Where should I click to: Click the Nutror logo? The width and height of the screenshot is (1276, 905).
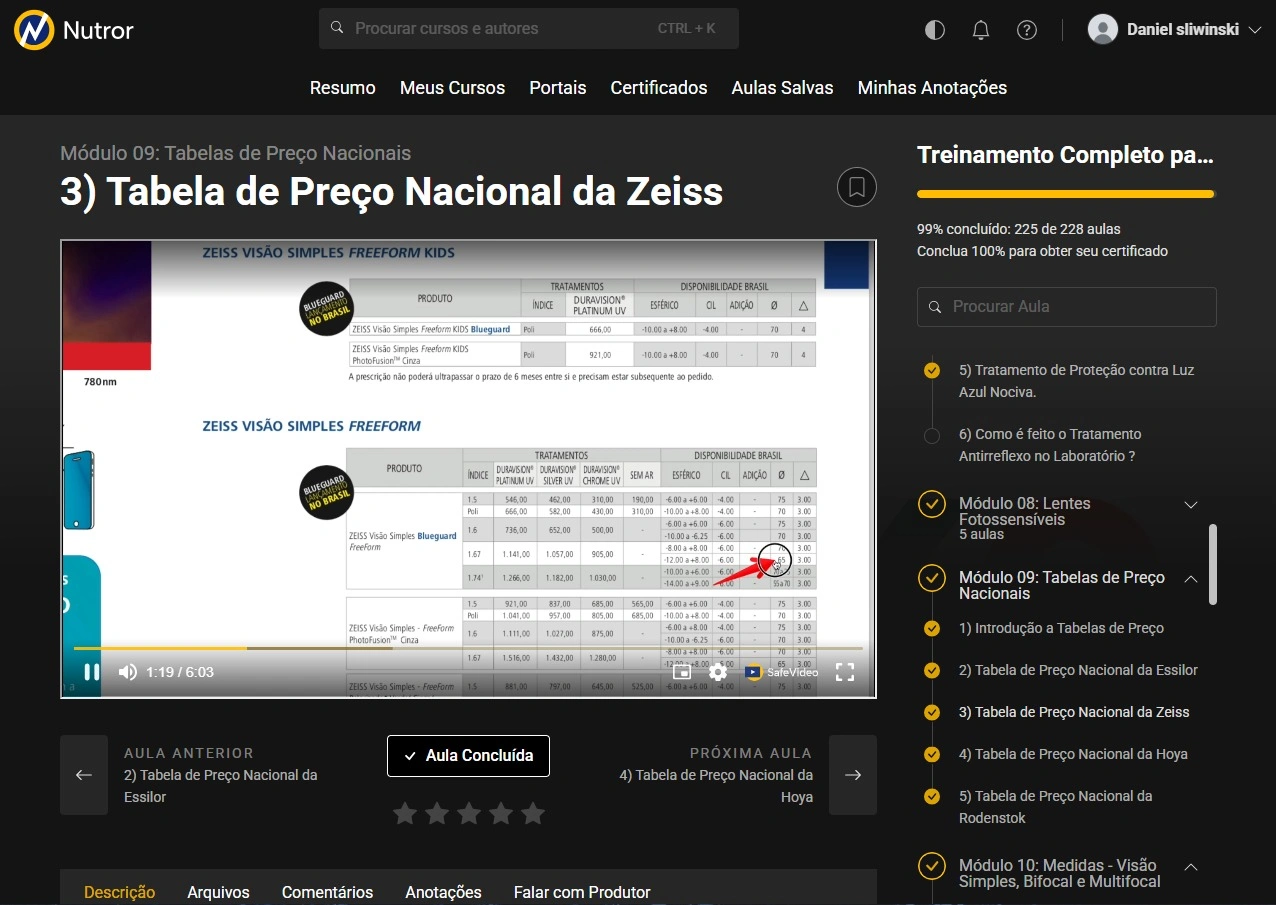(74, 30)
